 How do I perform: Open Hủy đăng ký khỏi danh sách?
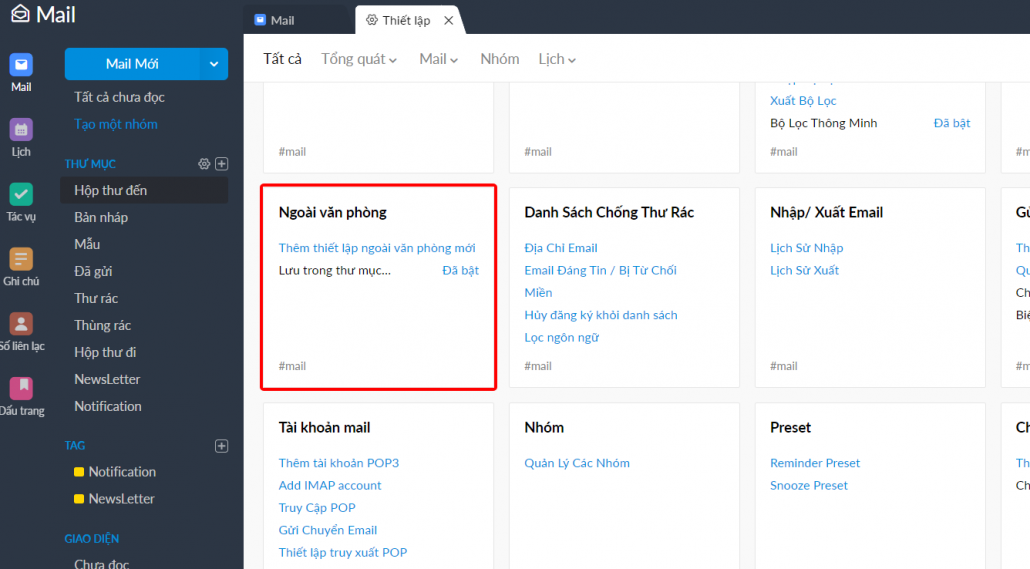pos(601,315)
